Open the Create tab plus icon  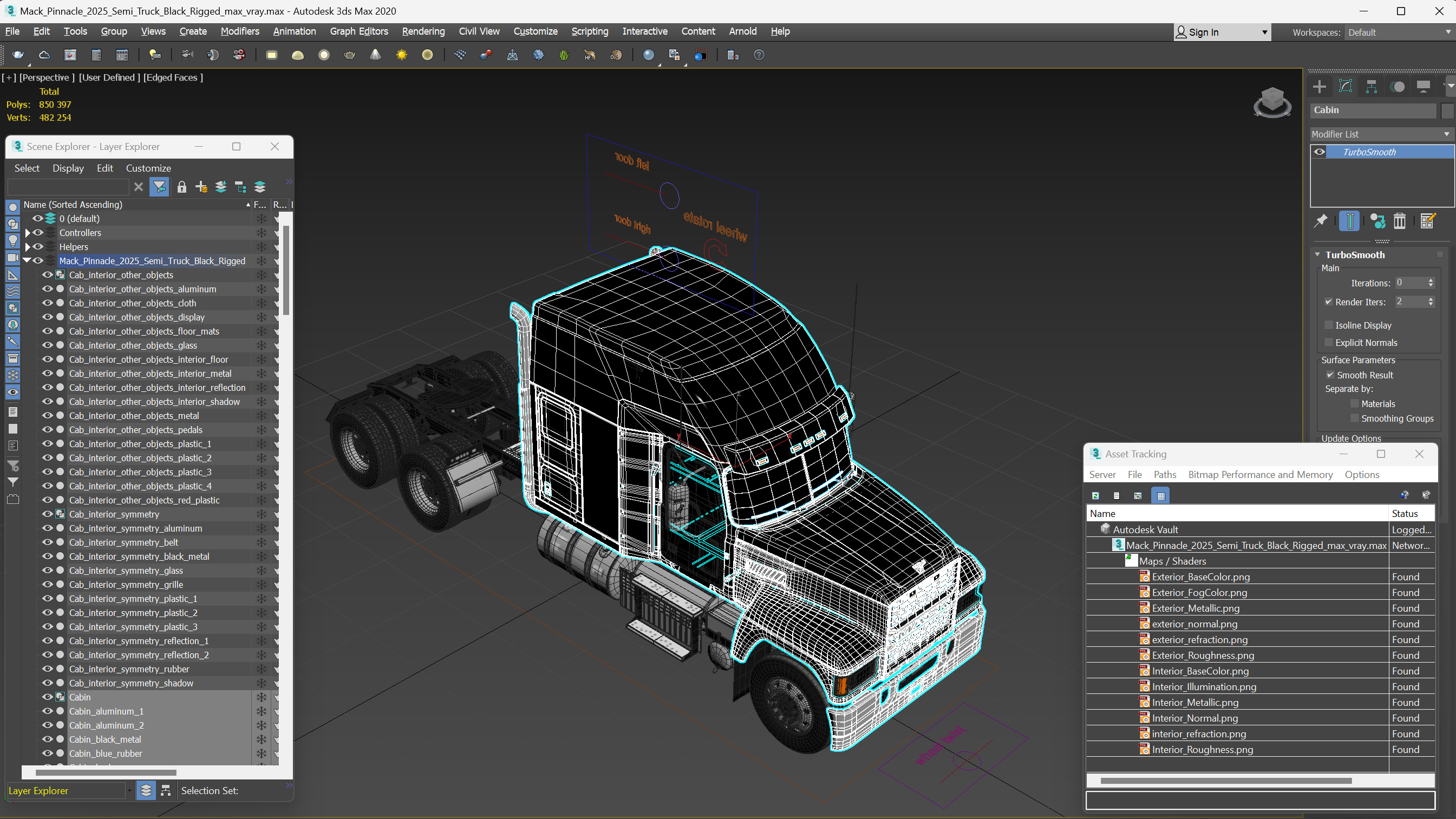[1319, 87]
